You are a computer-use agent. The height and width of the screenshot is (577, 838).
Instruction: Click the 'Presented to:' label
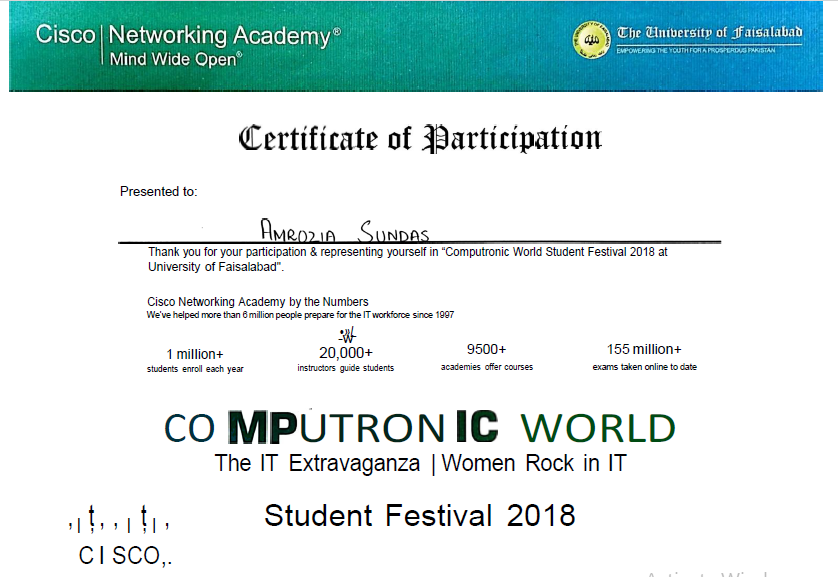point(158,191)
